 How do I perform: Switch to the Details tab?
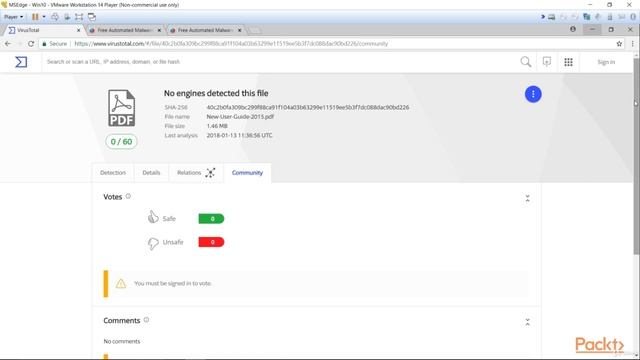tap(151, 173)
